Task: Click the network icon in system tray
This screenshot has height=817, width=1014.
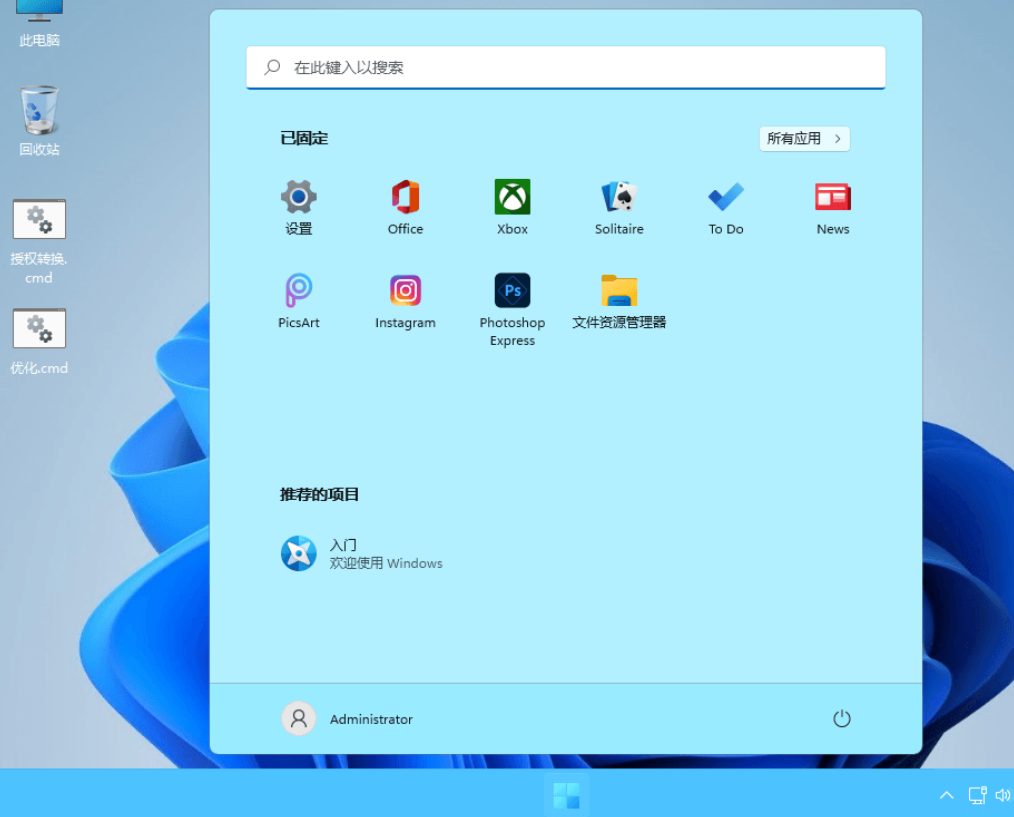Action: [x=977, y=795]
